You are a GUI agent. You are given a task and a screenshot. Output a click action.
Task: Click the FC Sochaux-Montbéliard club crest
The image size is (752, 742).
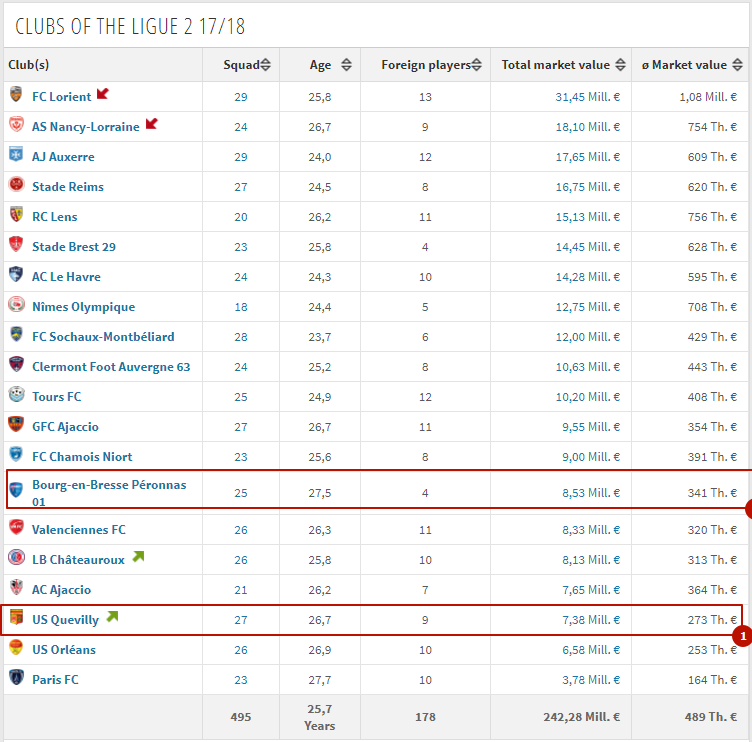tap(16, 334)
